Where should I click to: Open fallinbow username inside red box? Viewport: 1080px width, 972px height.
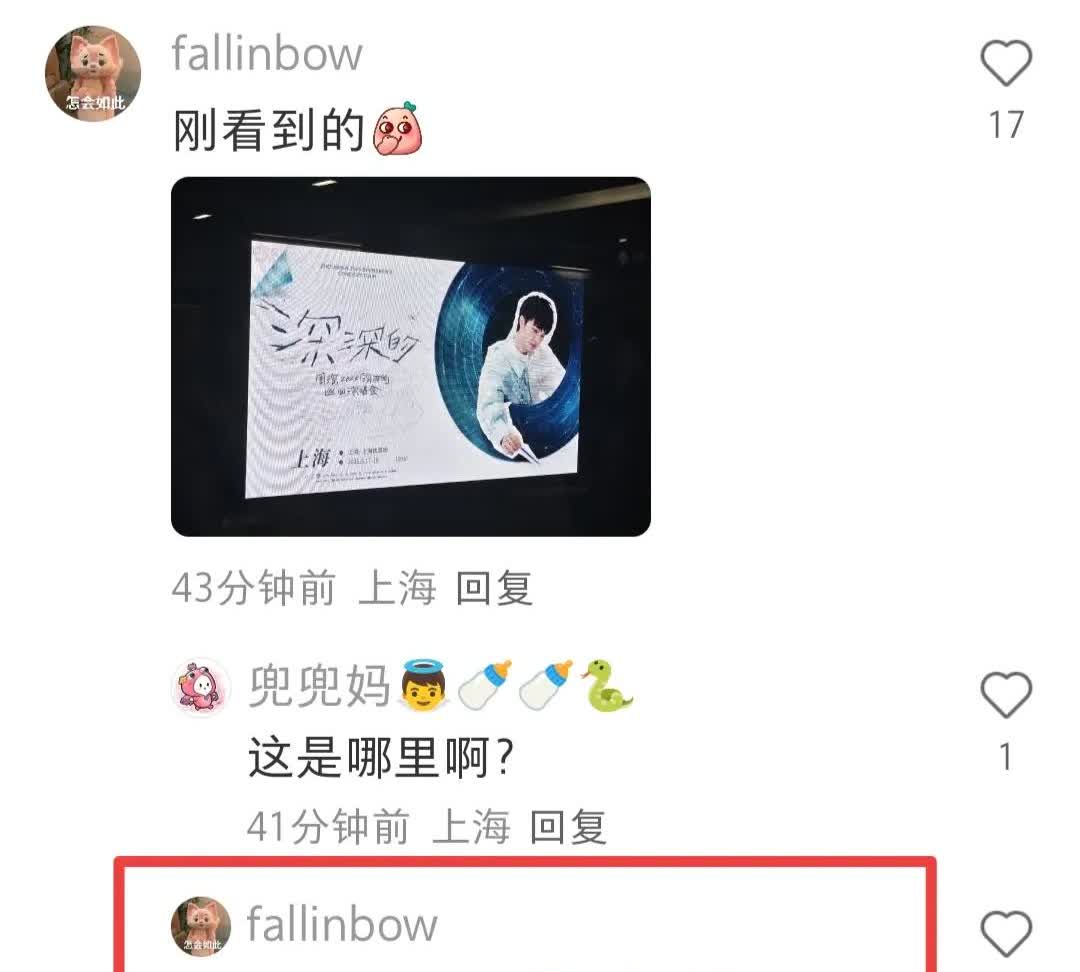coord(342,924)
